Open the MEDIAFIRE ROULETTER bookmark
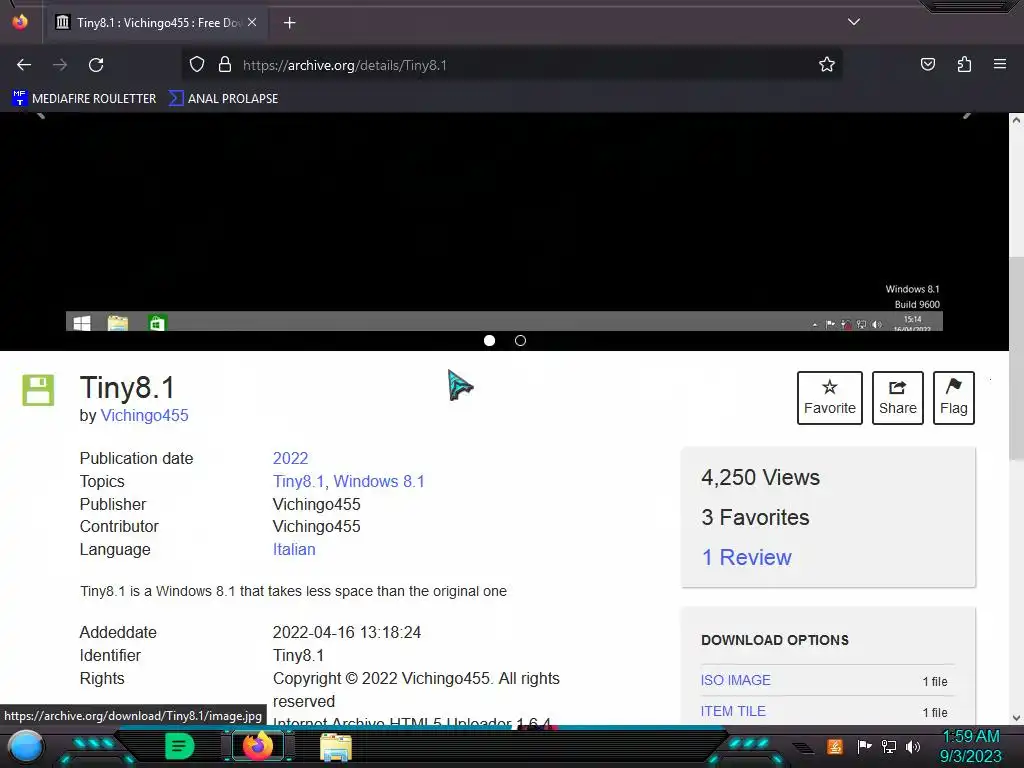The height and width of the screenshot is (768, 1024). pos(84,99)
